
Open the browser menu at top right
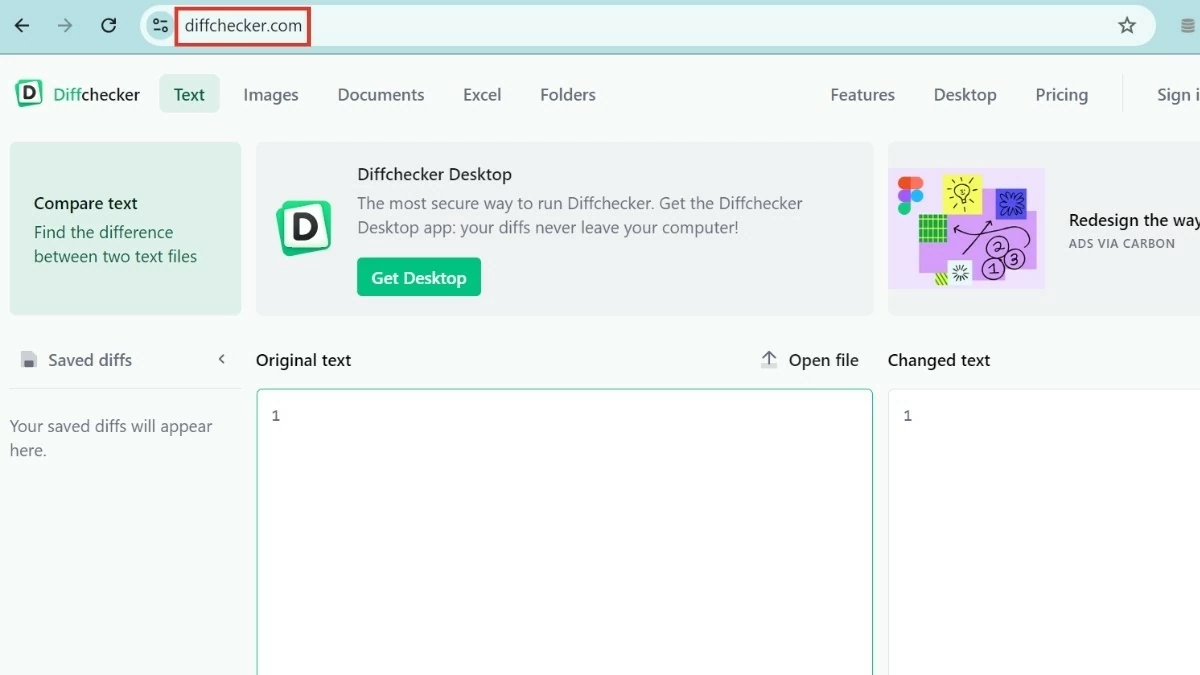click(x=1188, y=25)
